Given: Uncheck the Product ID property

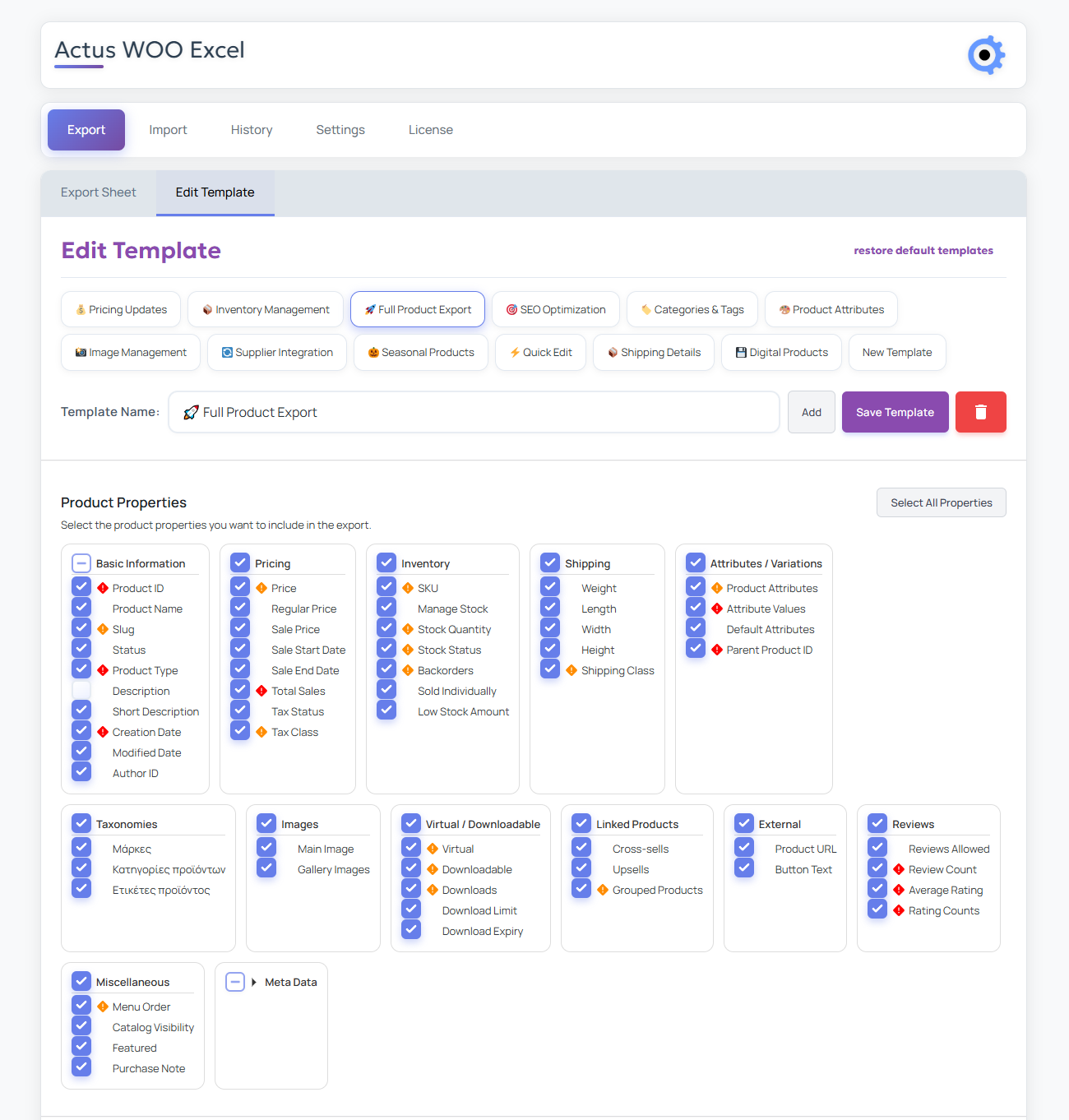Looking at the screenshot, I should click(x=81, y=586).
